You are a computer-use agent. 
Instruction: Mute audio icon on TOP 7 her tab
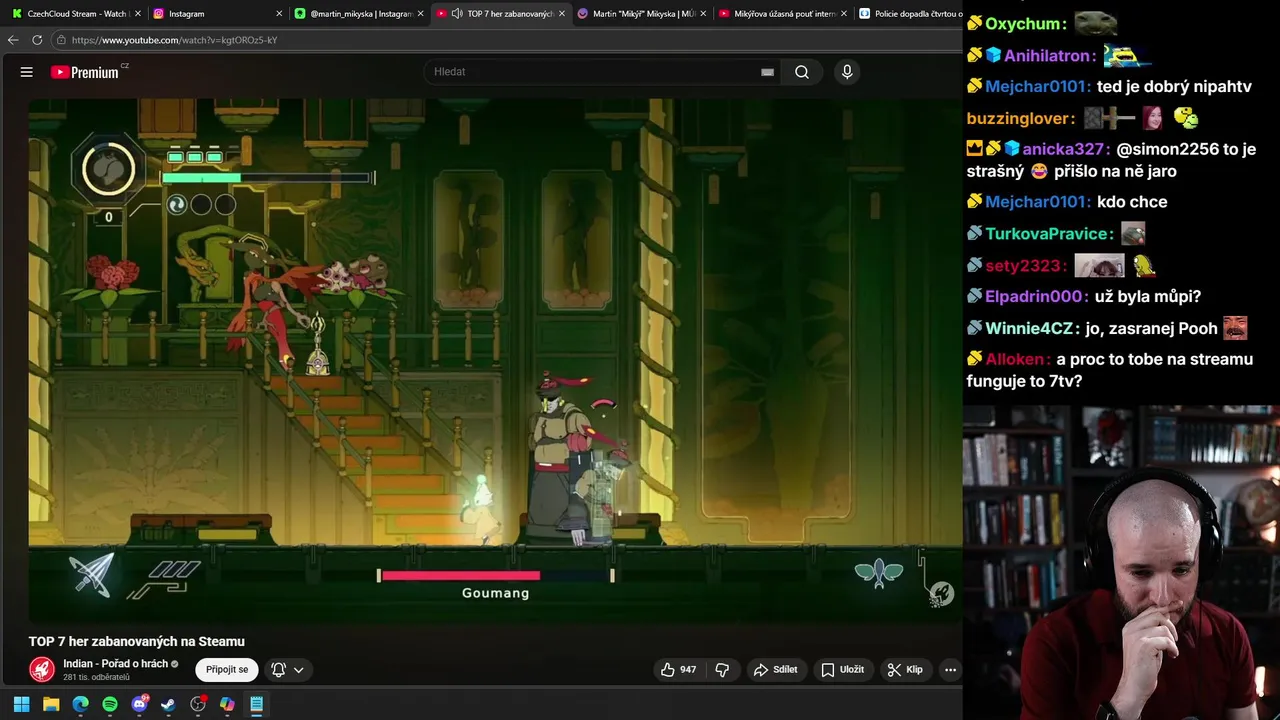pos(457,14)
